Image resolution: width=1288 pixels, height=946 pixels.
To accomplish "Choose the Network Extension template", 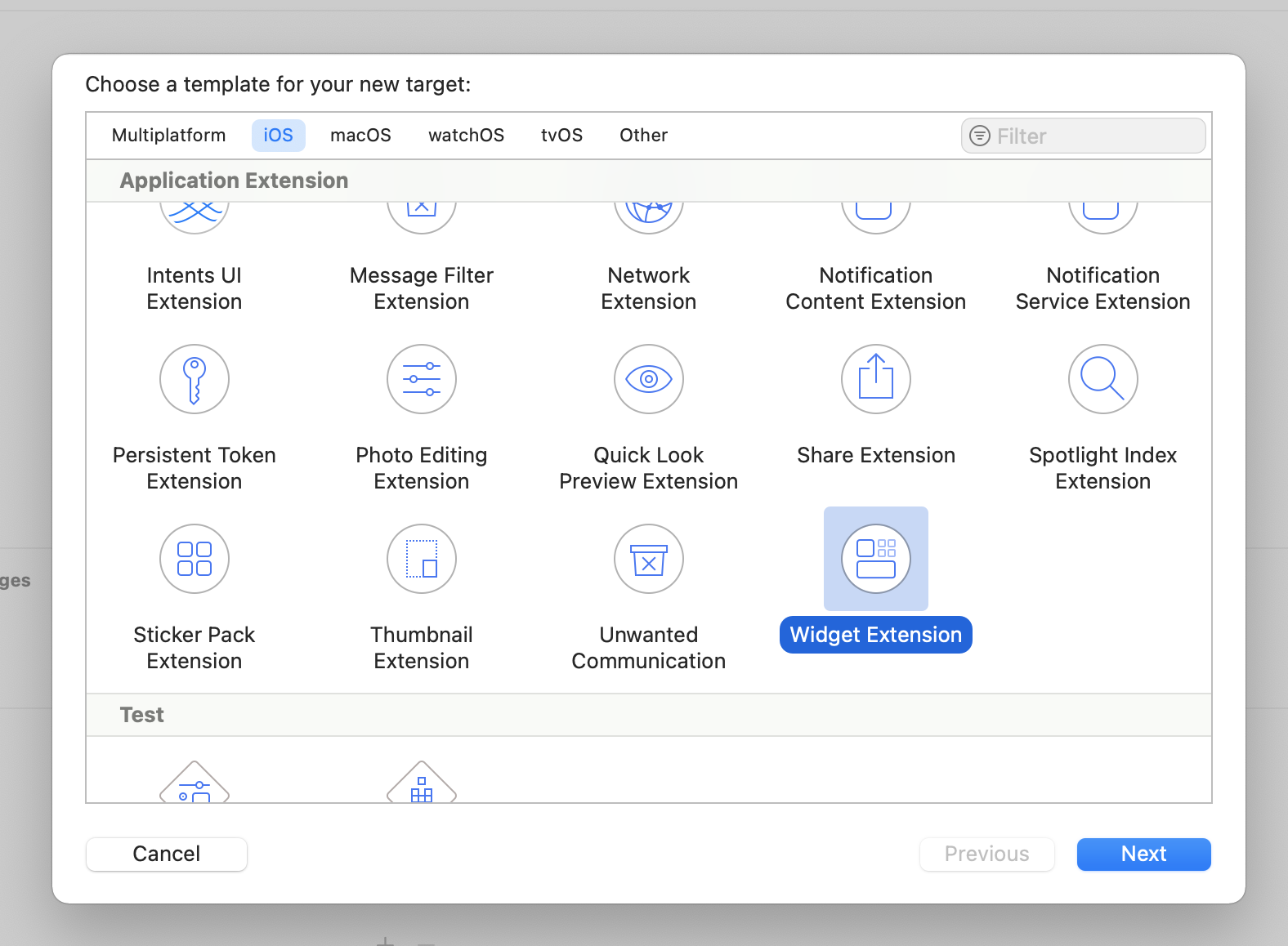I will [649, 288].
